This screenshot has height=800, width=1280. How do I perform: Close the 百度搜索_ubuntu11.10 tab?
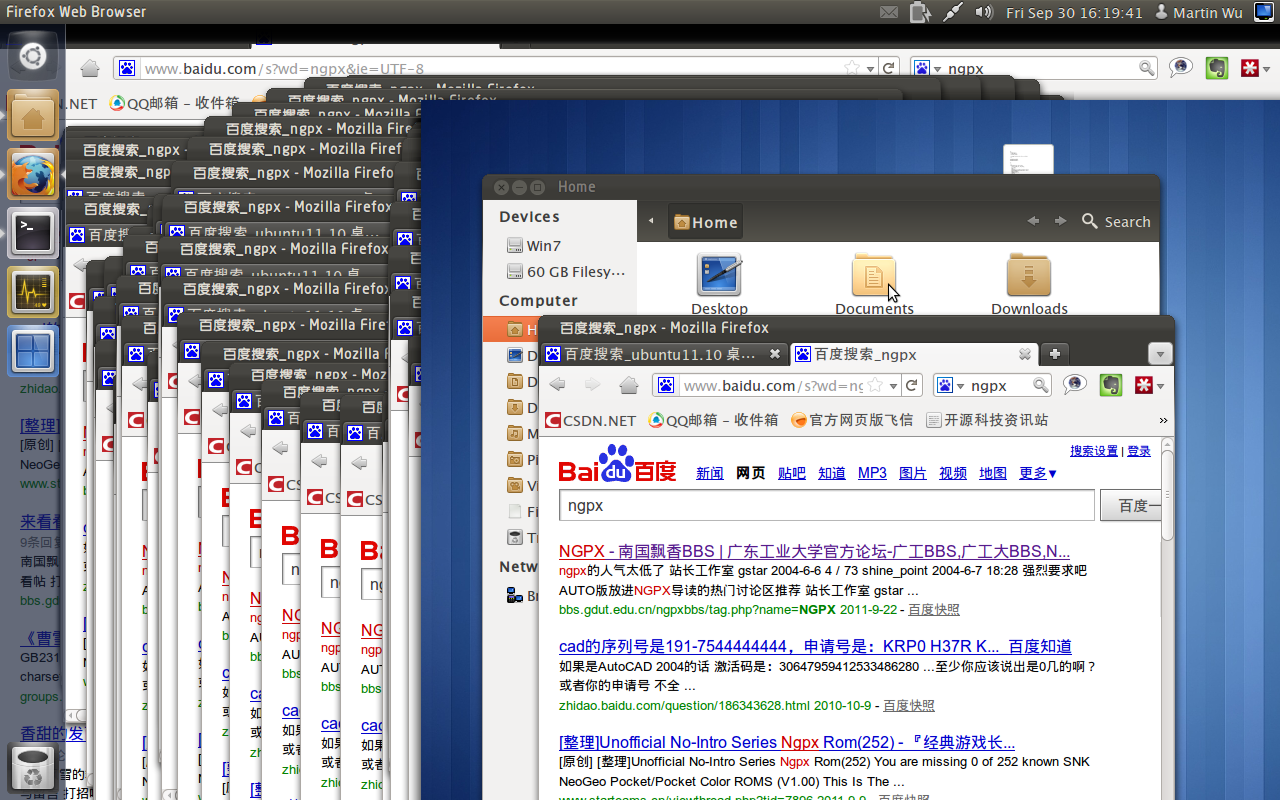coord(775,354)
